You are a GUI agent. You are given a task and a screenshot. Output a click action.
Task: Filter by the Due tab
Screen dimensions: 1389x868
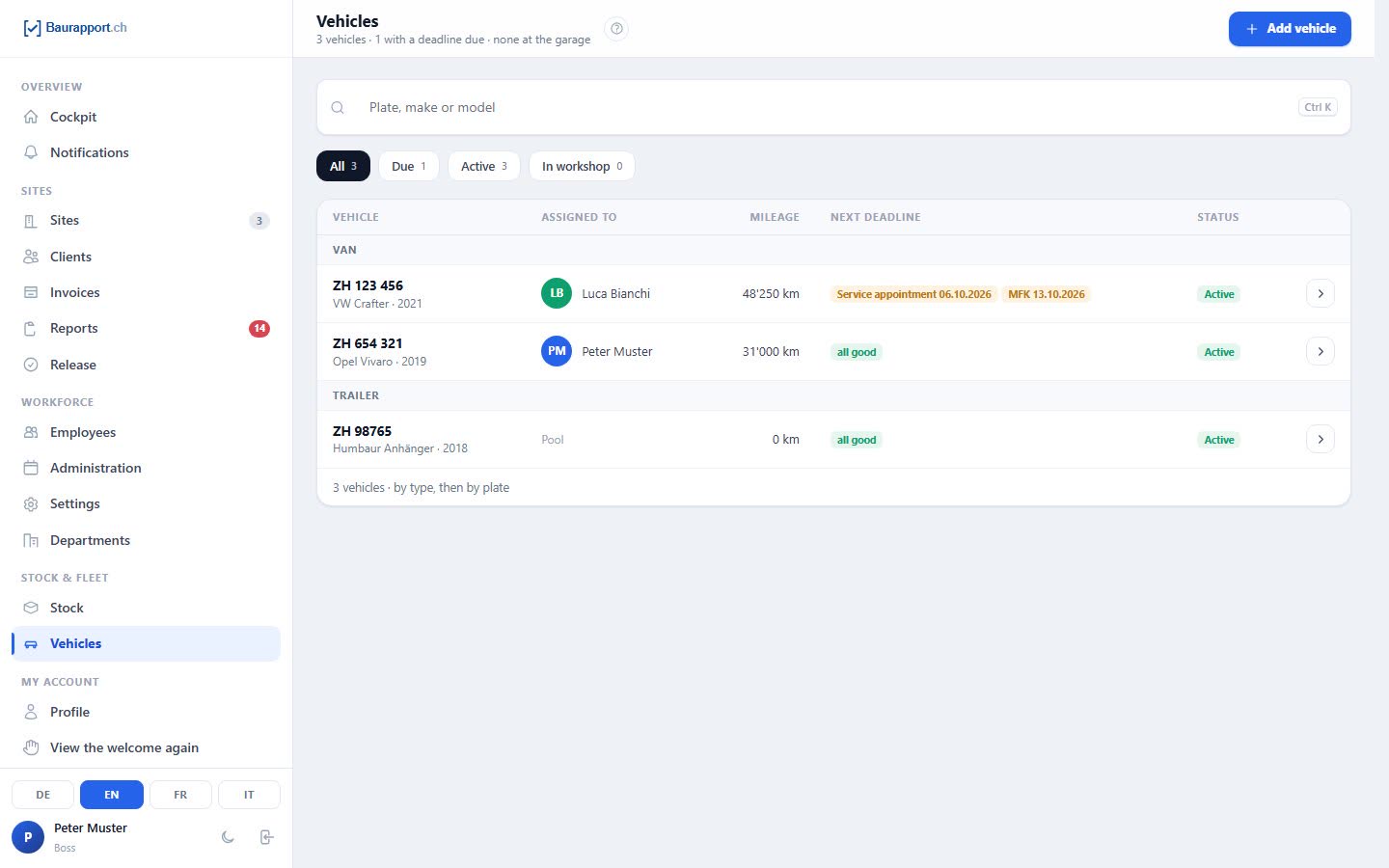[x=409, y=166]
